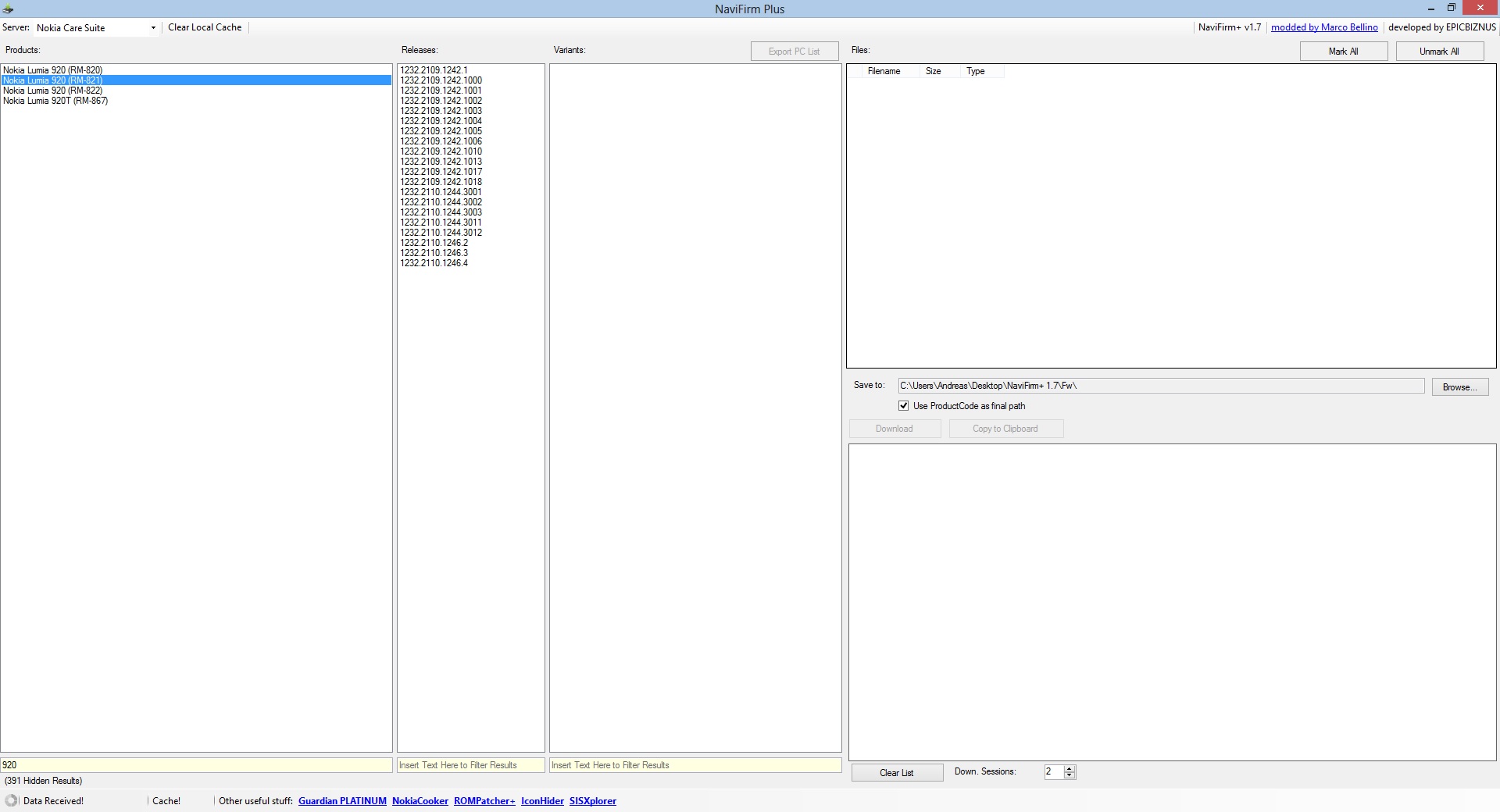Click the Save to path field
This screenshot has height=812, width=1500.
pyautogui.click(x=1161, y=386)
